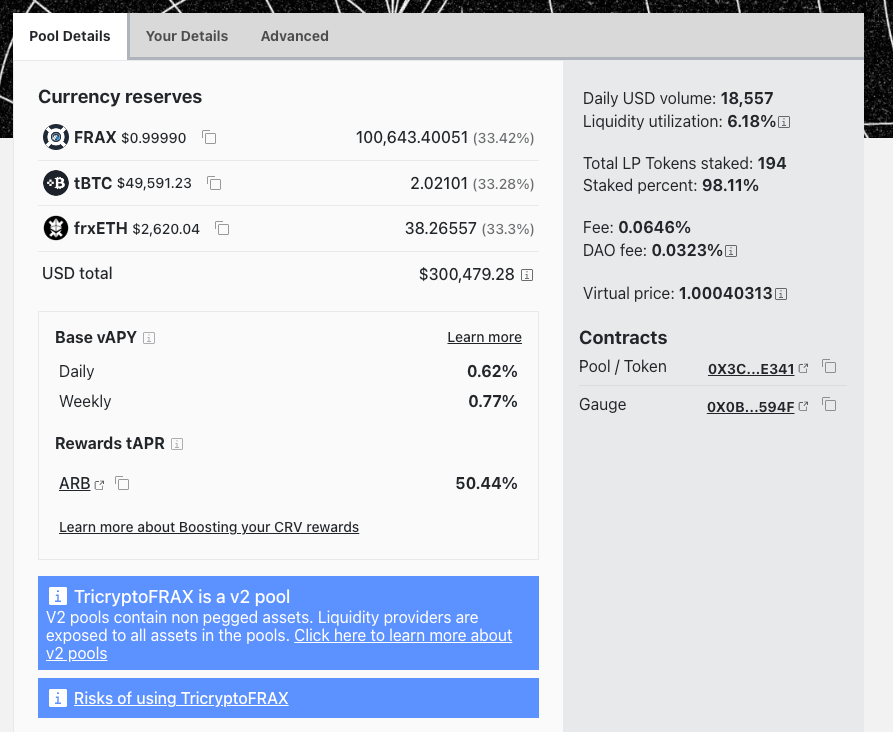
Task: Switch to the Your Details tab
Action: 187,36
